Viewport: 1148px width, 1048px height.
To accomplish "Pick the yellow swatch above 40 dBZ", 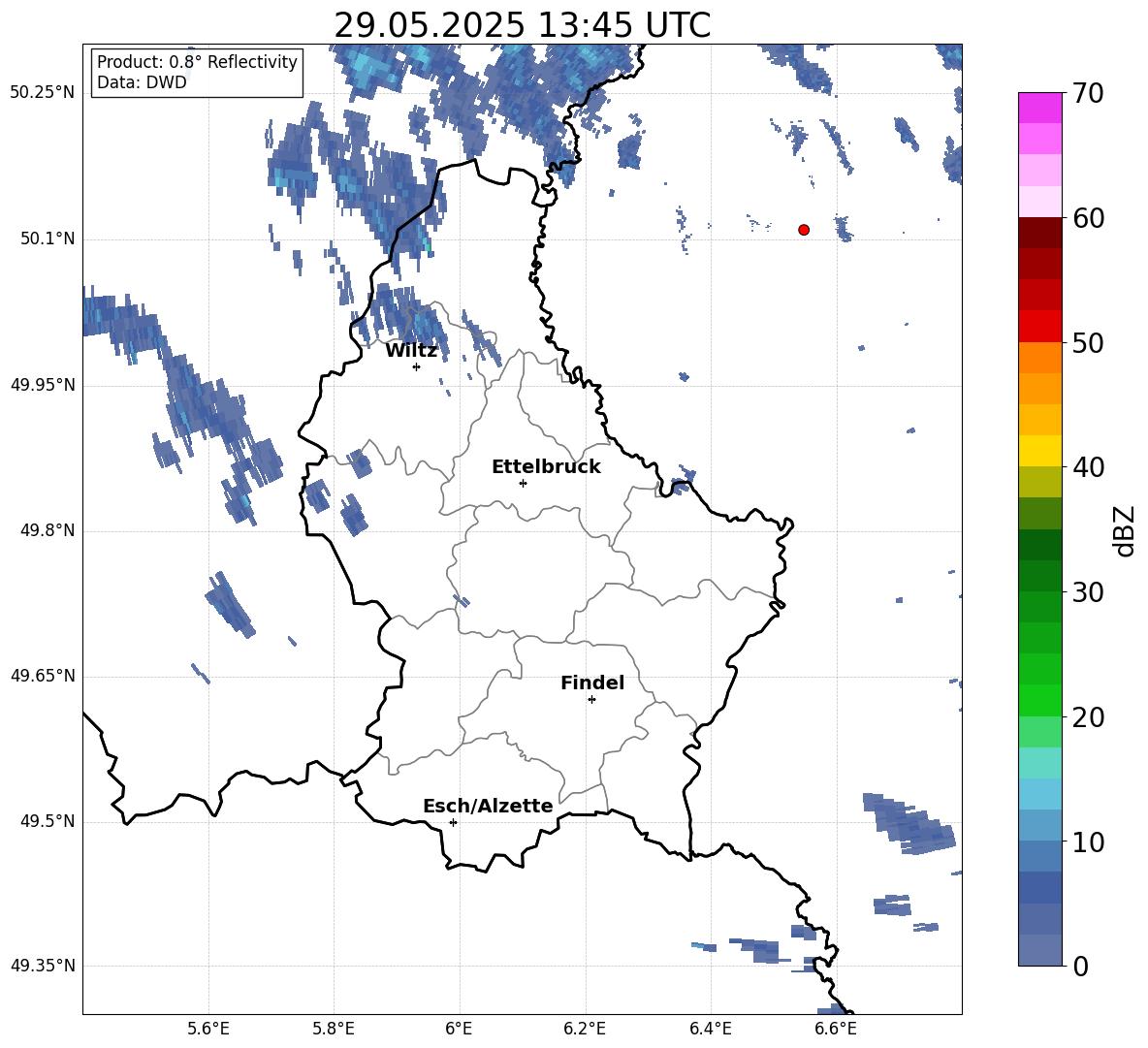I will tap(1039, 451).
